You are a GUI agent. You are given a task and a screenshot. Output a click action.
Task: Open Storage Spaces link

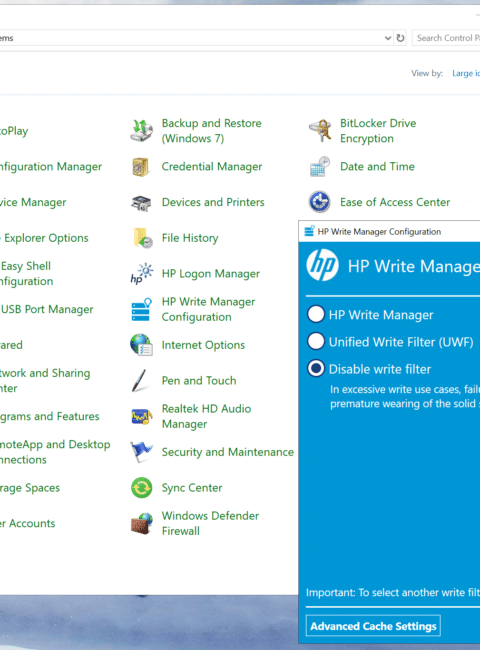30,488
